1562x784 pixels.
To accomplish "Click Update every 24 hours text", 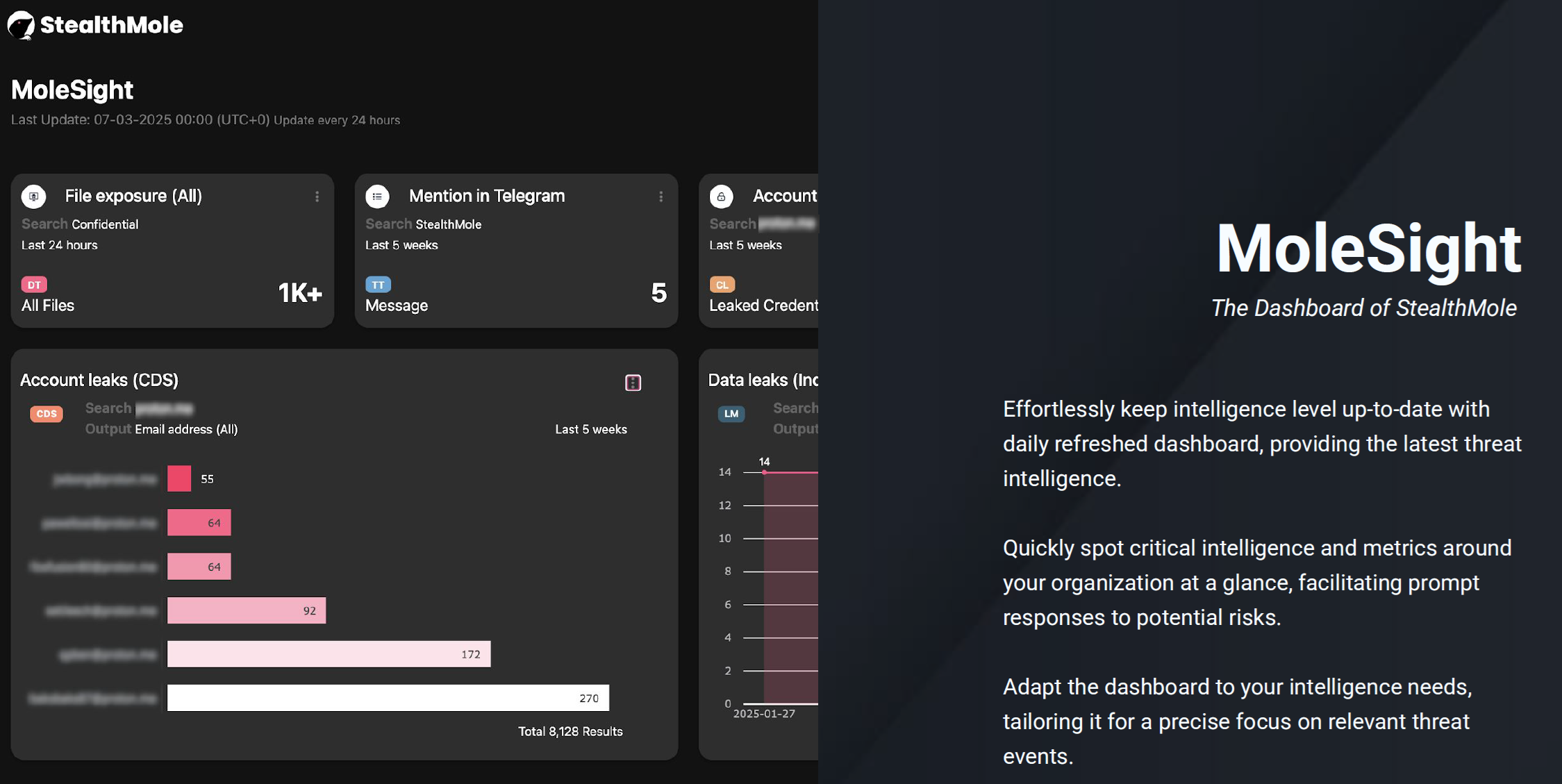I will 337,120.
